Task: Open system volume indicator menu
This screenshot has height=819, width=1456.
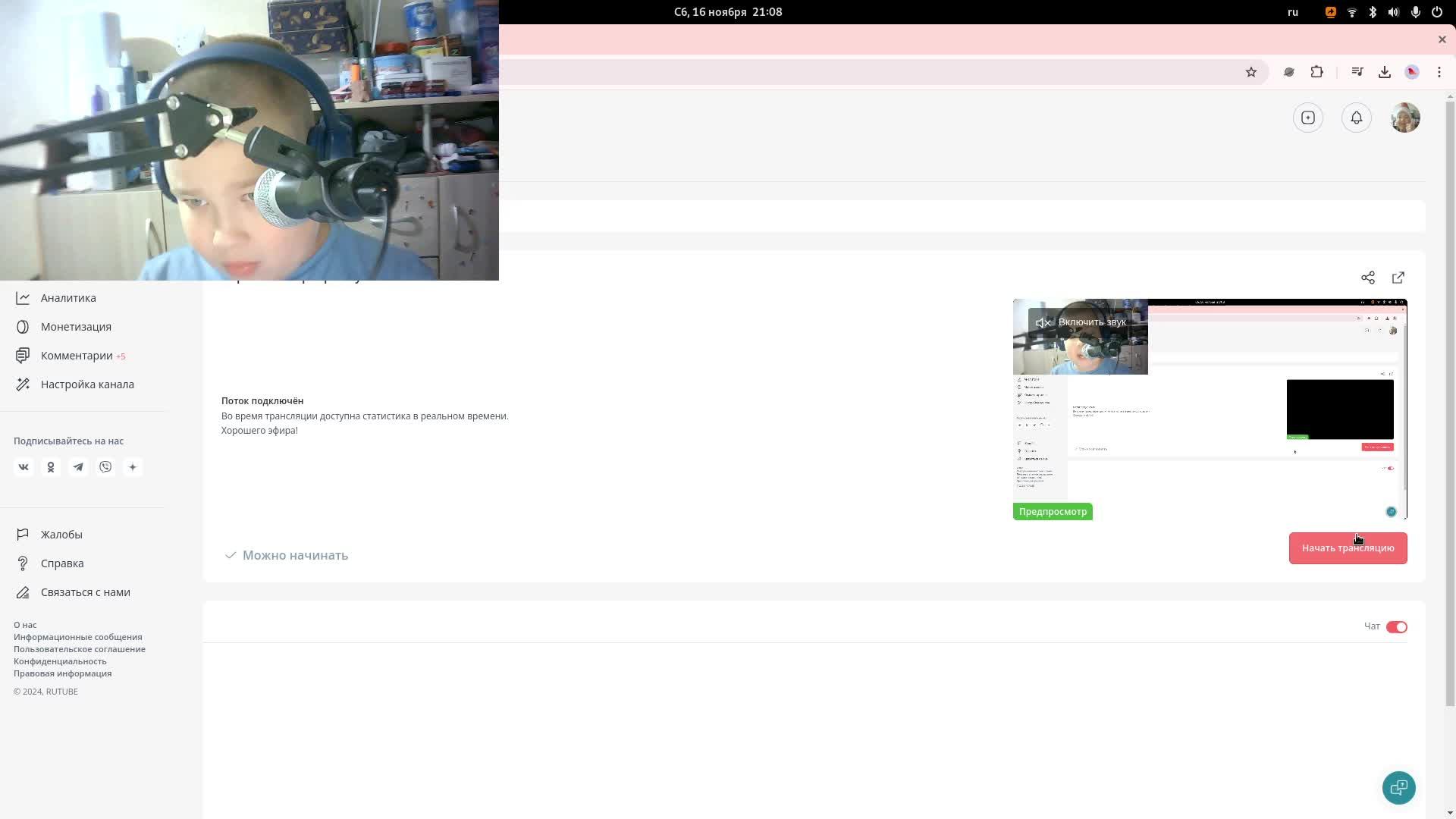Action: (1393, 12)
